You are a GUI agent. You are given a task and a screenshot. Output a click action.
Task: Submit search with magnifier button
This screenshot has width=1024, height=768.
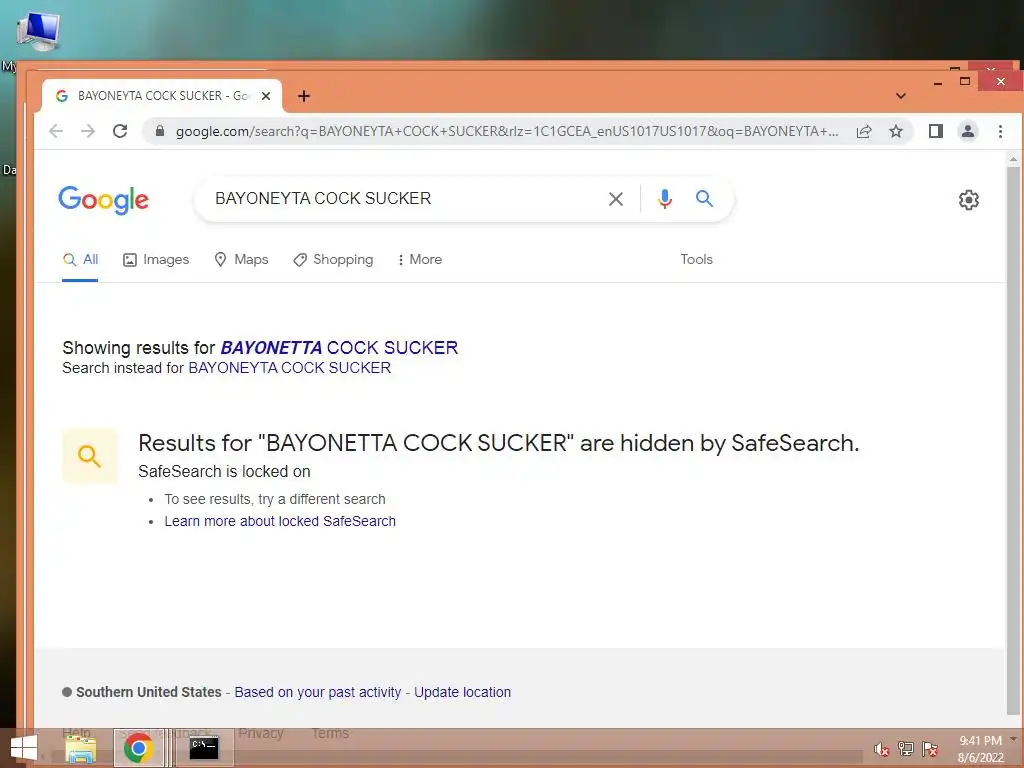(704, 198)
